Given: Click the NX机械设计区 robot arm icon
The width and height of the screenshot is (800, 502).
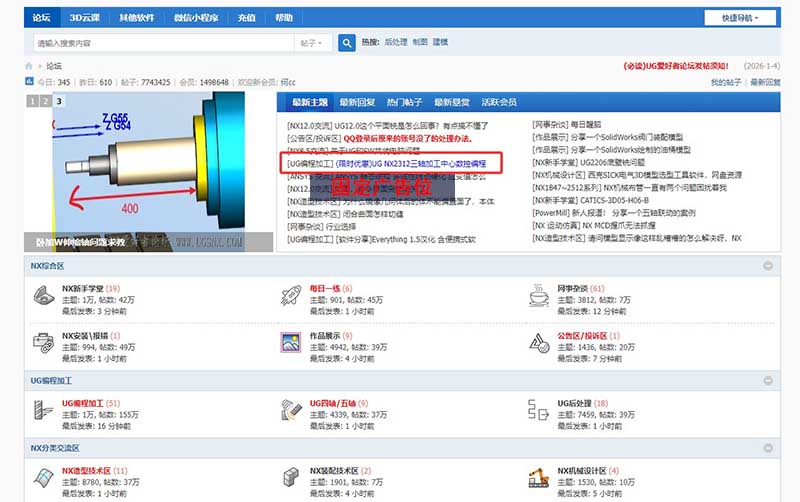Looking at the screenshot, I should click(x=541, y=477).
